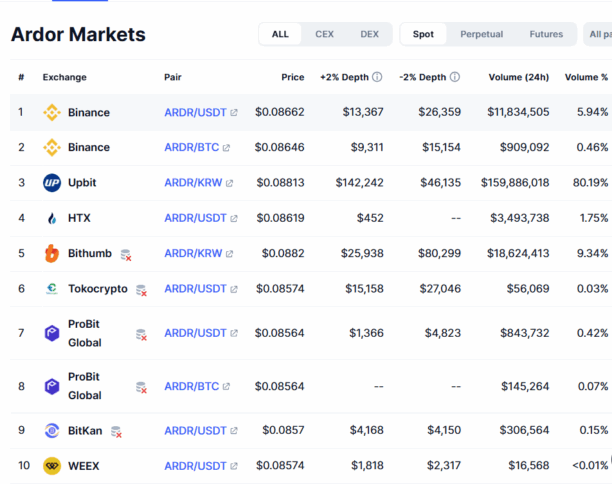Click reserve warning icon in row 7

(x=141, y=335)
